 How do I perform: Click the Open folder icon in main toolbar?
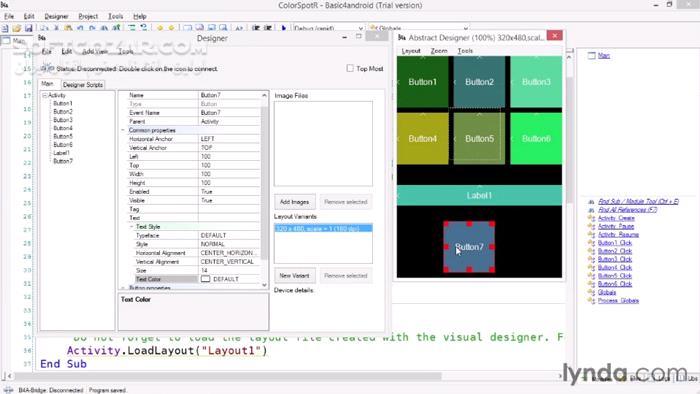tap(17, 28)
